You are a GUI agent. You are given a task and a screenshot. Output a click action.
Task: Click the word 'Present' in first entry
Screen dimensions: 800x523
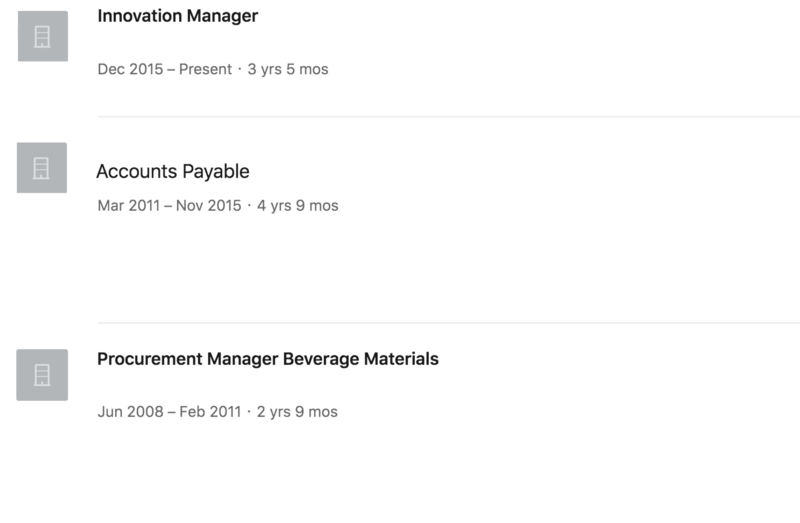pos(205,70)
